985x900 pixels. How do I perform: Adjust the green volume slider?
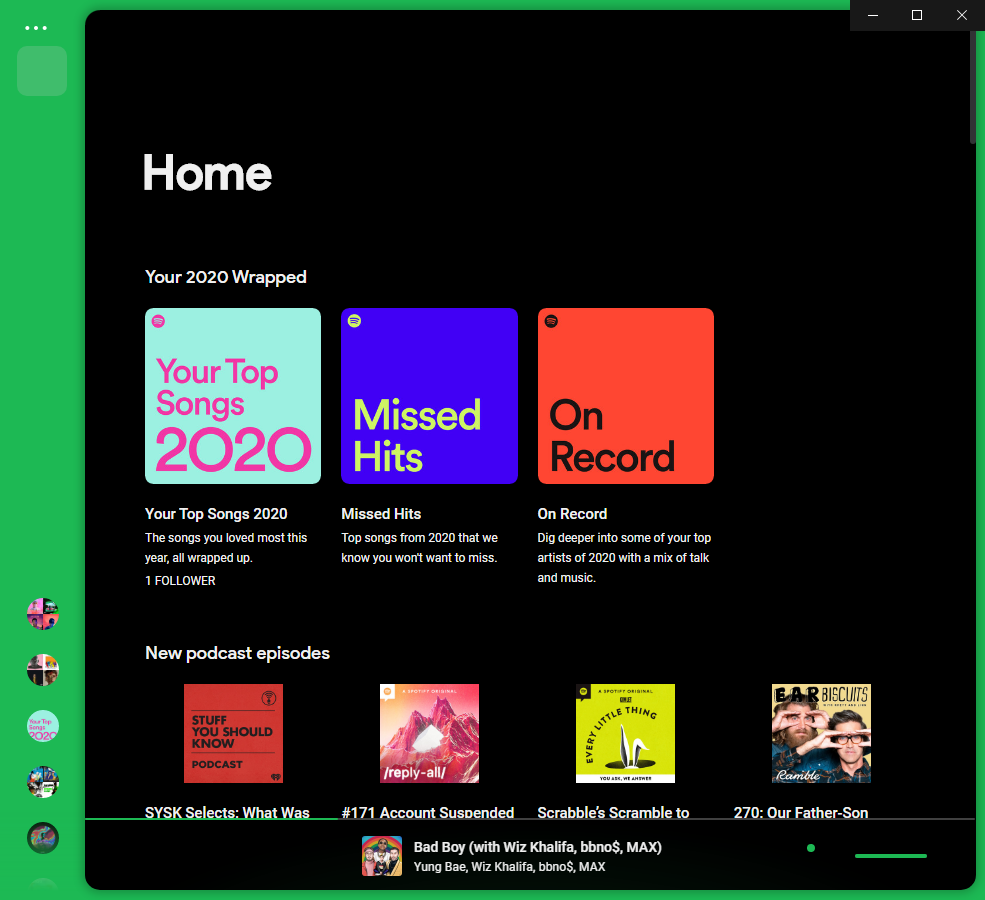[x=890, y=856]
